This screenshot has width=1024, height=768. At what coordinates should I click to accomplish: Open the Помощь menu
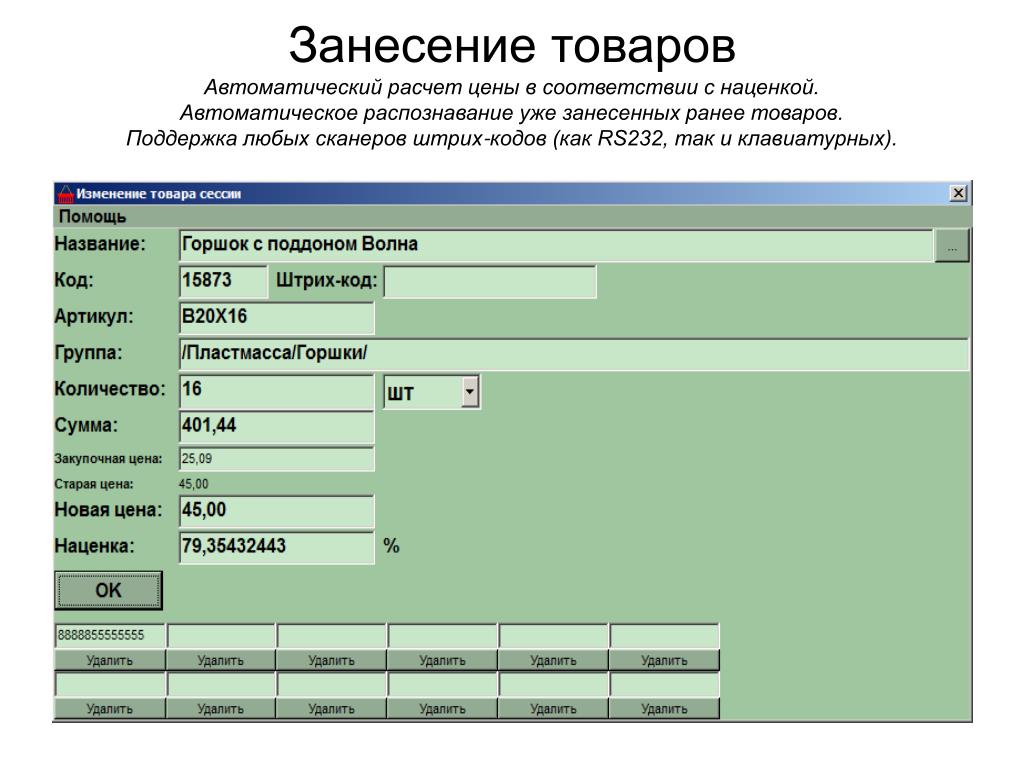92,217
